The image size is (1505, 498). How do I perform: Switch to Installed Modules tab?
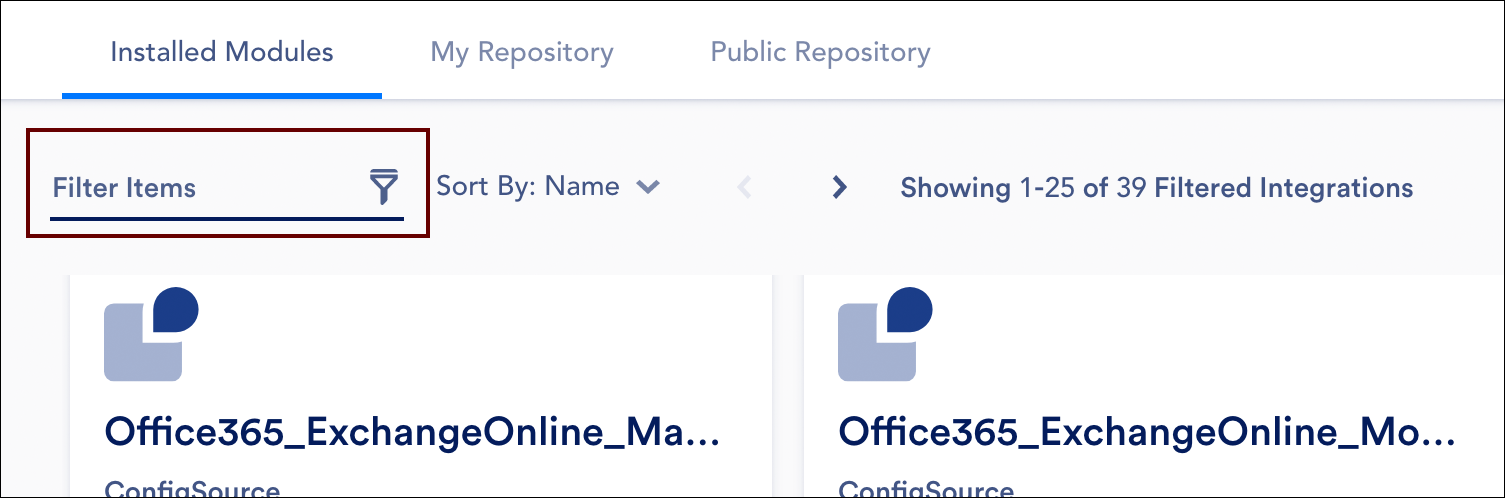[222, 52]
